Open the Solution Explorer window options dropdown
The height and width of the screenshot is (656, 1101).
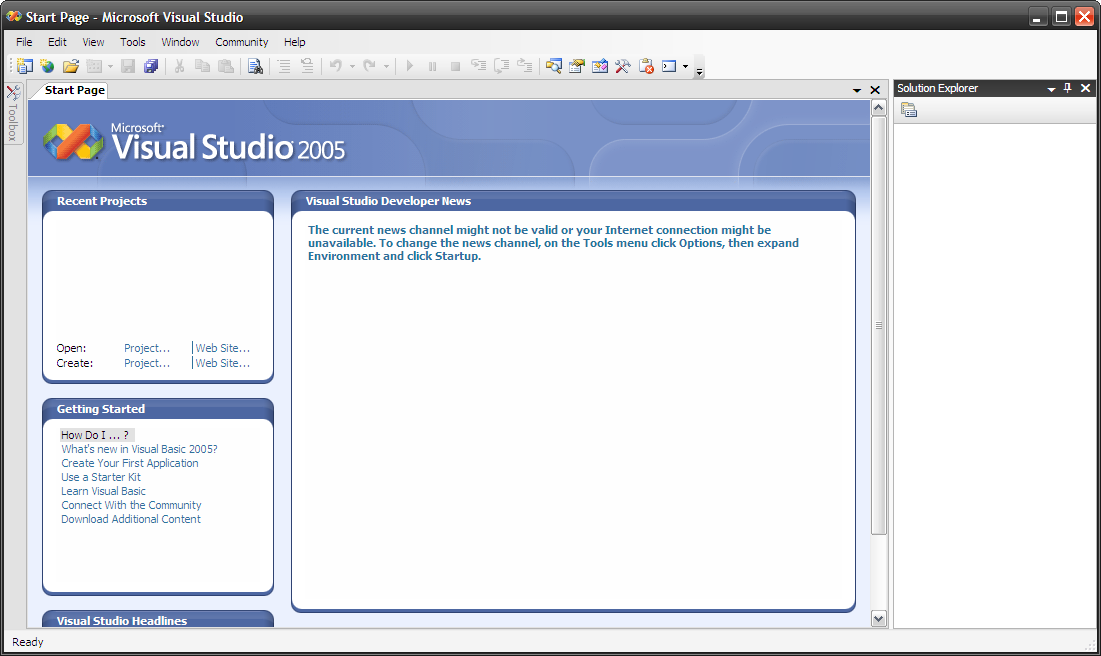coord(1050,88)
